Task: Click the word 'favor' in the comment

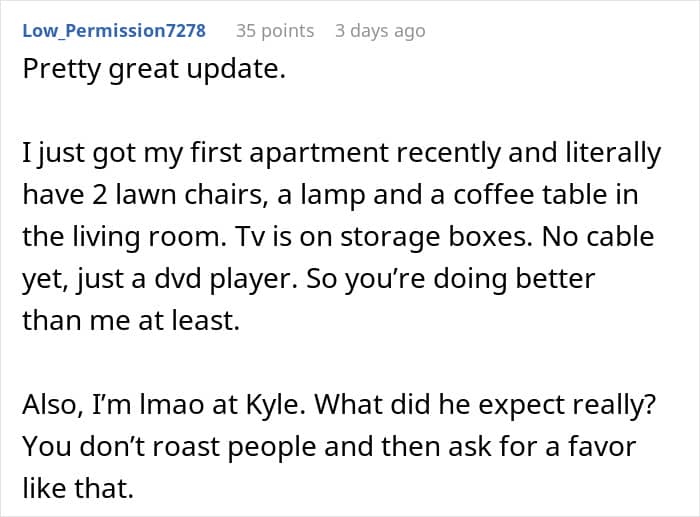Action: pyautogui.click(x=602, y=446)
